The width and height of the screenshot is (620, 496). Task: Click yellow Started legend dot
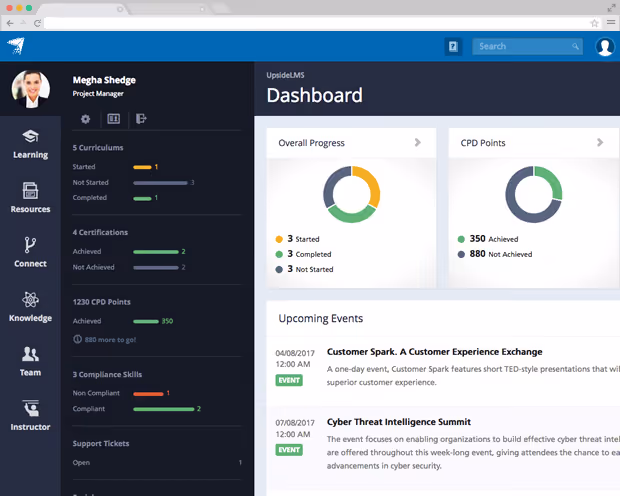coord(279,239)
